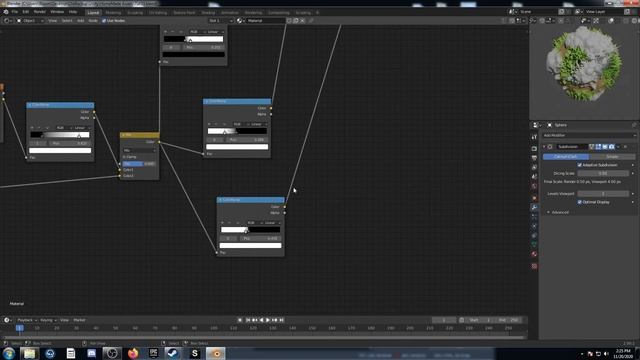Jump to the timeline start frame button

click(248, 320)
